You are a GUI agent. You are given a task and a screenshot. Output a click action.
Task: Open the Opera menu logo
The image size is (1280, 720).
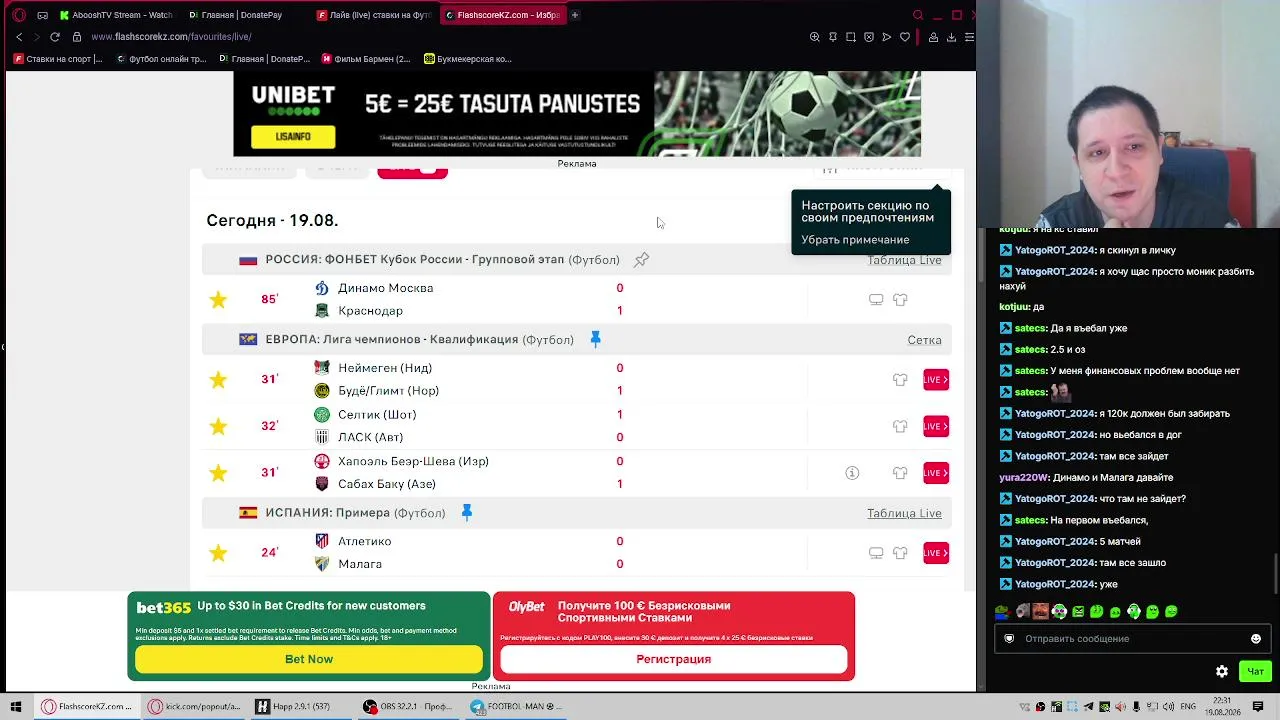(x=19, y=15)
